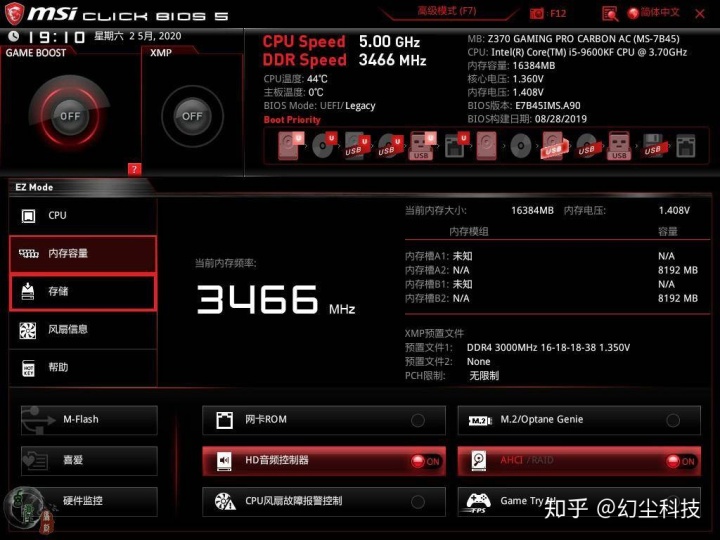Click the CPU fan warning icon
Image resolution: width=720 pixels, height=540 pixels.
point(225,501)
